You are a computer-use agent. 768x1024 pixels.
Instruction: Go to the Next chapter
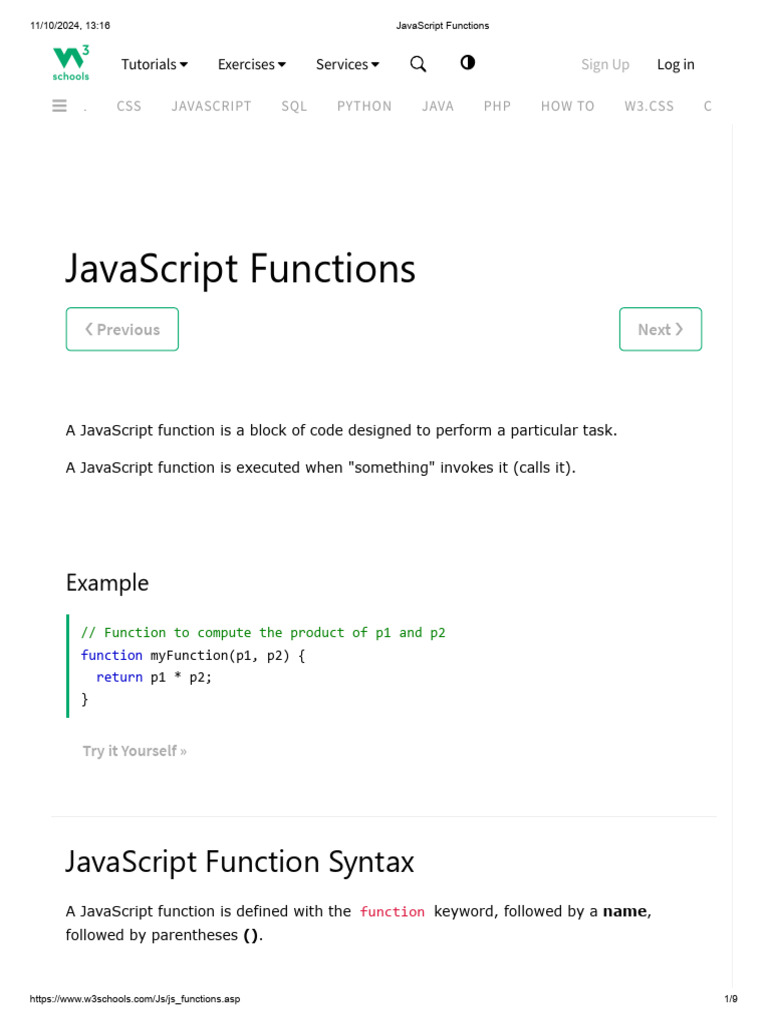point(660,329)
